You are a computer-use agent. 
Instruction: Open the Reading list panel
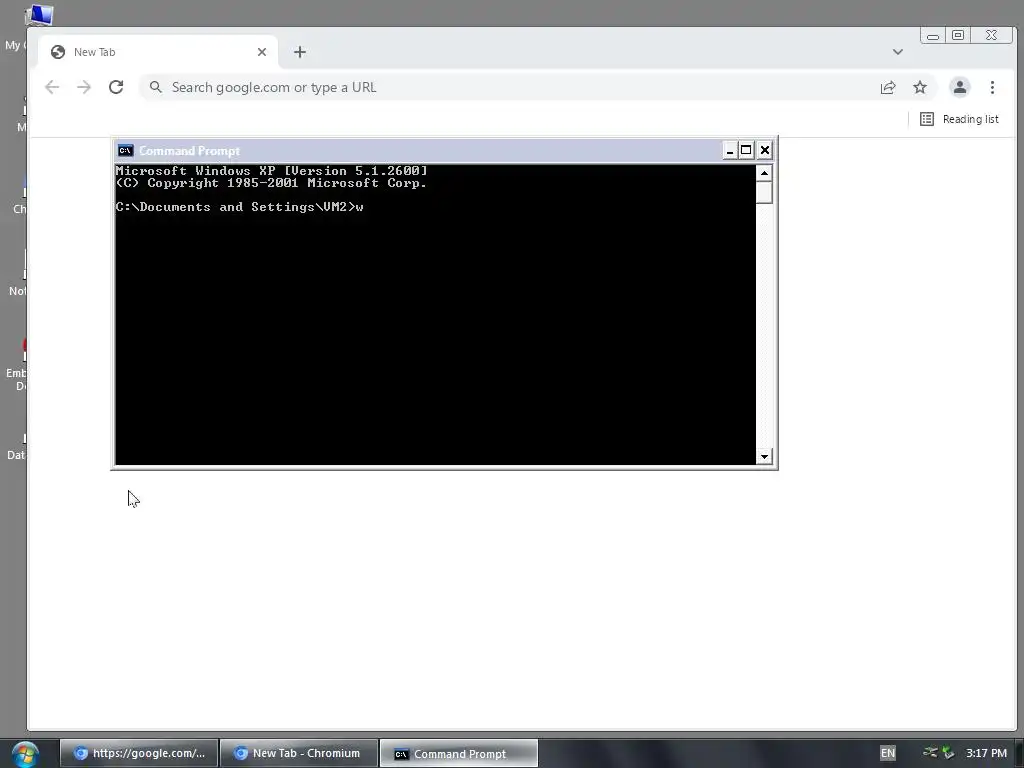point(959,119)
